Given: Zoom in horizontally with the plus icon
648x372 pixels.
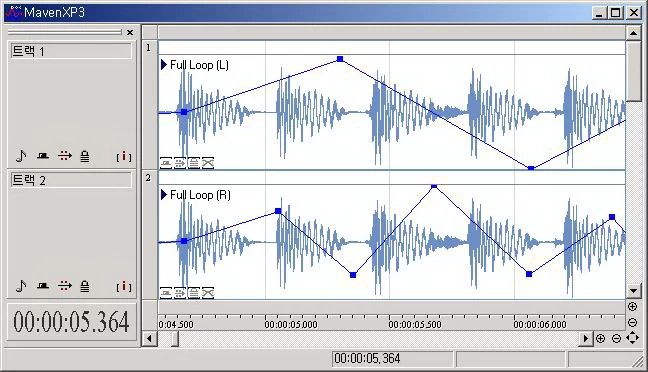Looking at the screenshot, I should coord(600,339).
